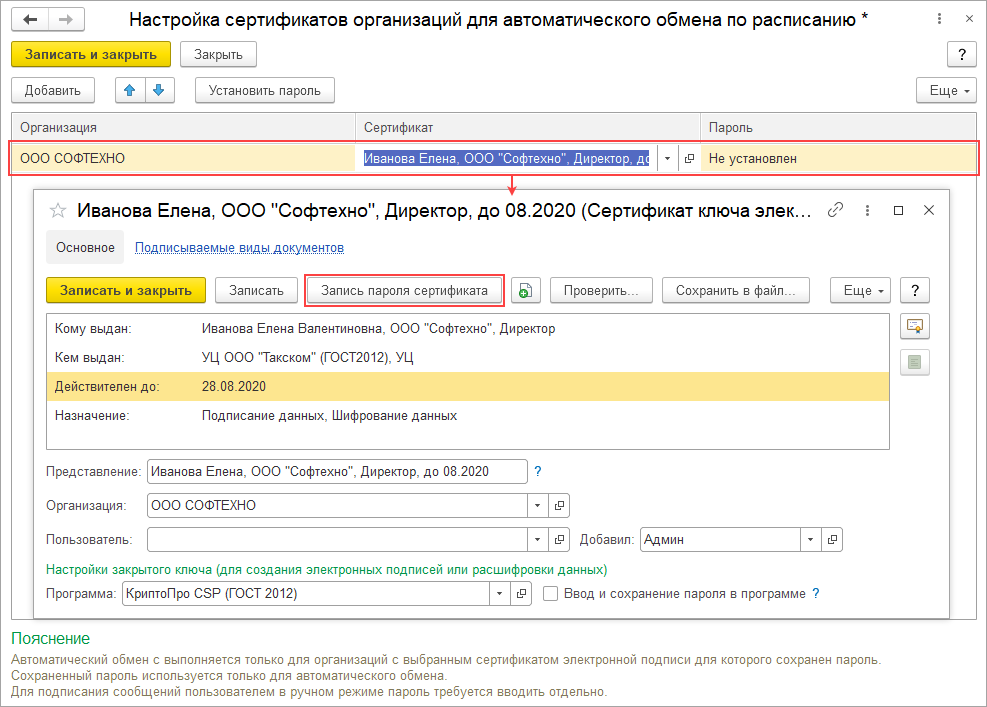Open the selected certificate in the table cell

click(689, 159)
